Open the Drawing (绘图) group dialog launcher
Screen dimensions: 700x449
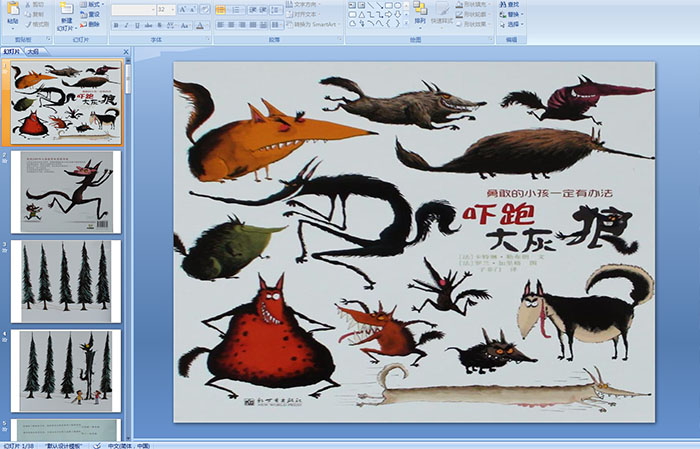(x=491, y=39)
